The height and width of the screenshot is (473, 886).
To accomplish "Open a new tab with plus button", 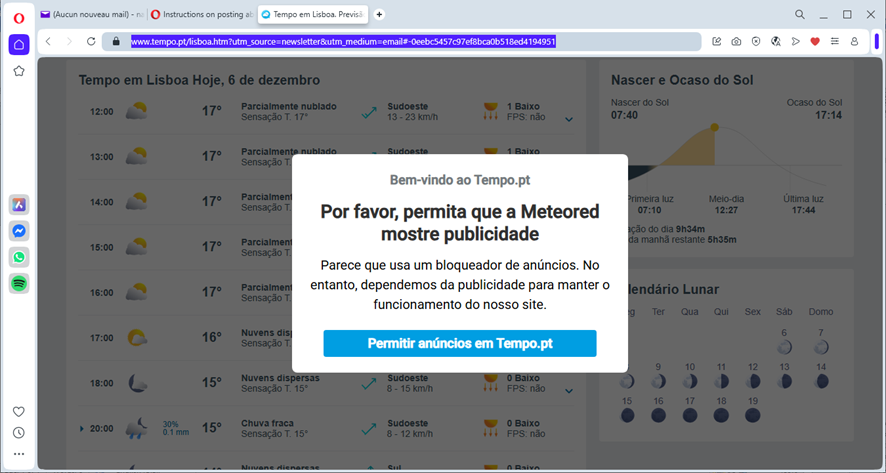I will (x=379, y=15).
